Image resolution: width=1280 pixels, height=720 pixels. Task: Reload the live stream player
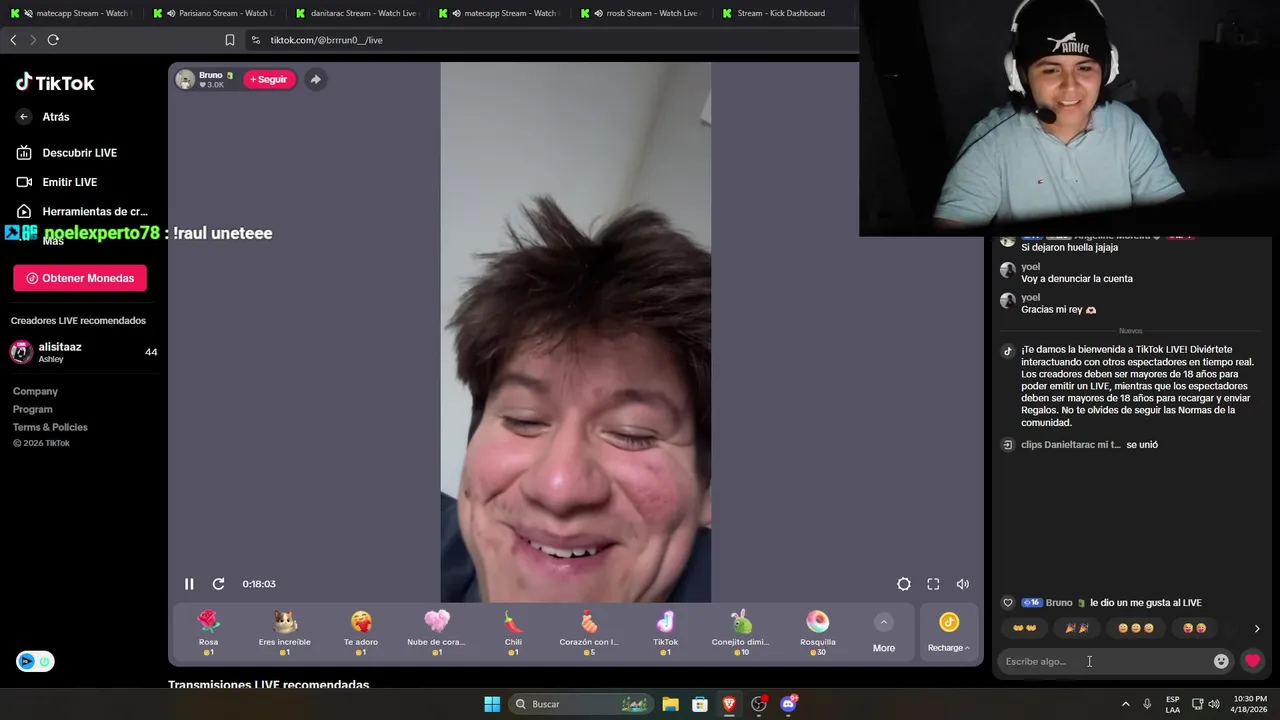coord(218,584)
